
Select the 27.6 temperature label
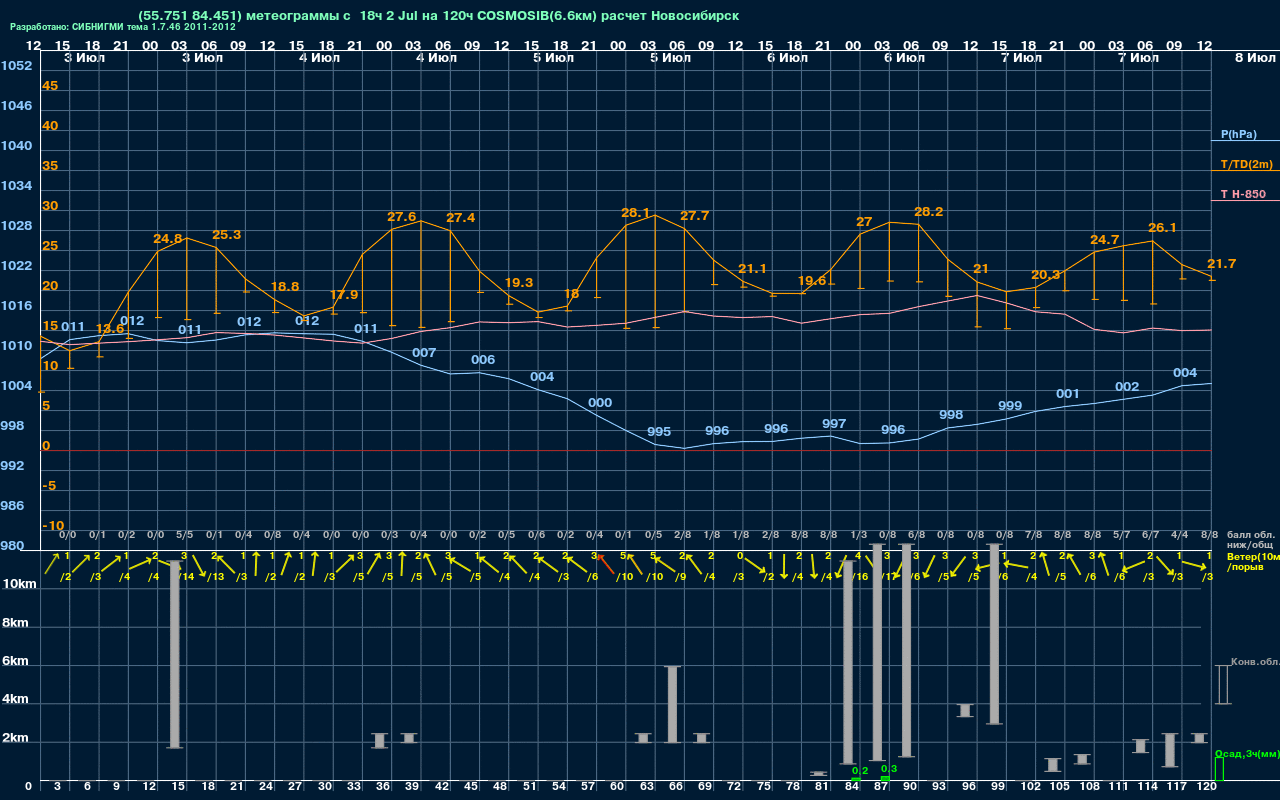coord(401,216)
